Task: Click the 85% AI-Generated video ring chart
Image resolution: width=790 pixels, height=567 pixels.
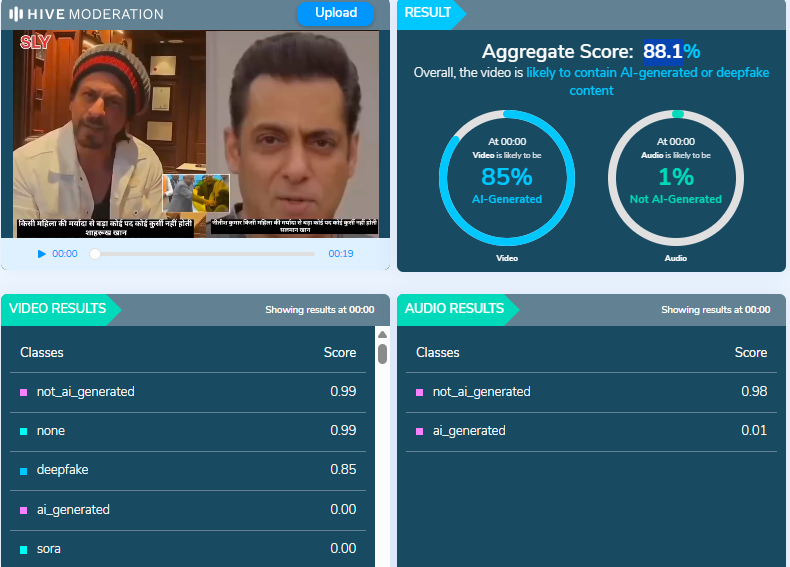Action: point(507,177)
